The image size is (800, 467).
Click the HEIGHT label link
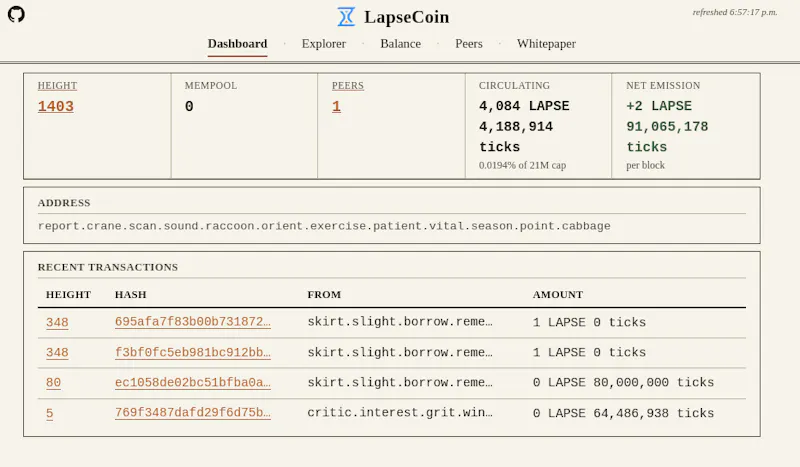(57, 86)
